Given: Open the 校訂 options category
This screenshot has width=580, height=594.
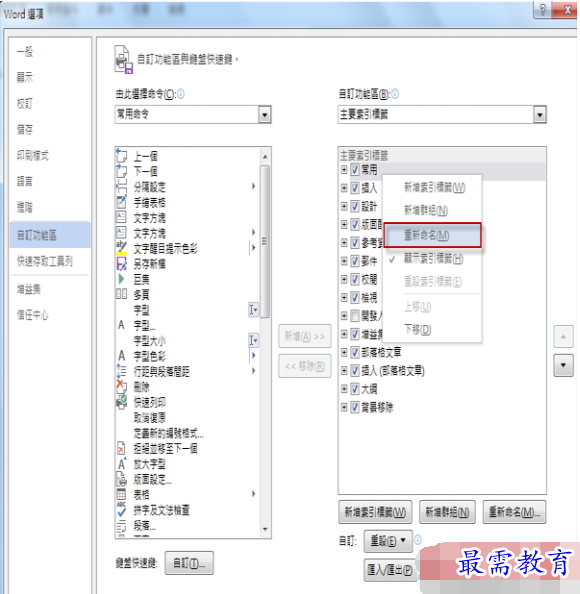Looking at the screenshot, I should 50,103.
